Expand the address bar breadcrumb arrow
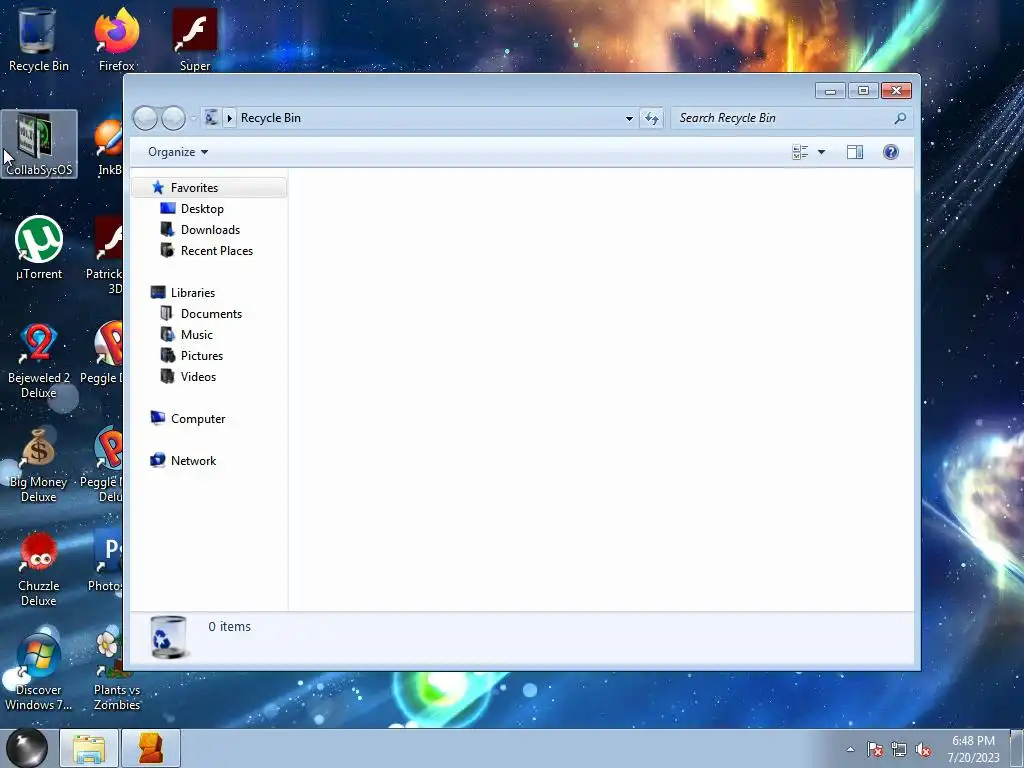The height and width of the screenshot is (768, 1024). coord(229,118)
